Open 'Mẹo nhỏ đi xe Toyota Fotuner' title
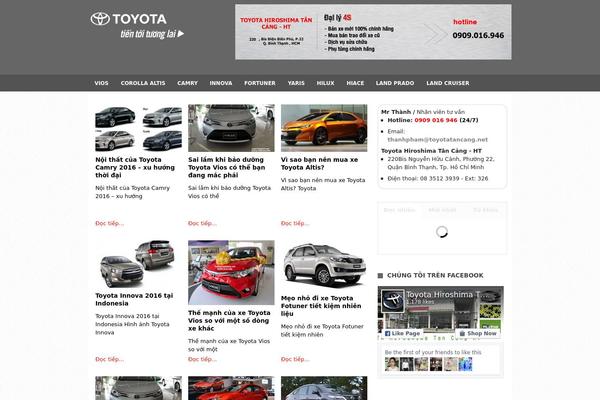Viewport: 600px width, 400px height. pyautogui.click(x=321, y=306)
